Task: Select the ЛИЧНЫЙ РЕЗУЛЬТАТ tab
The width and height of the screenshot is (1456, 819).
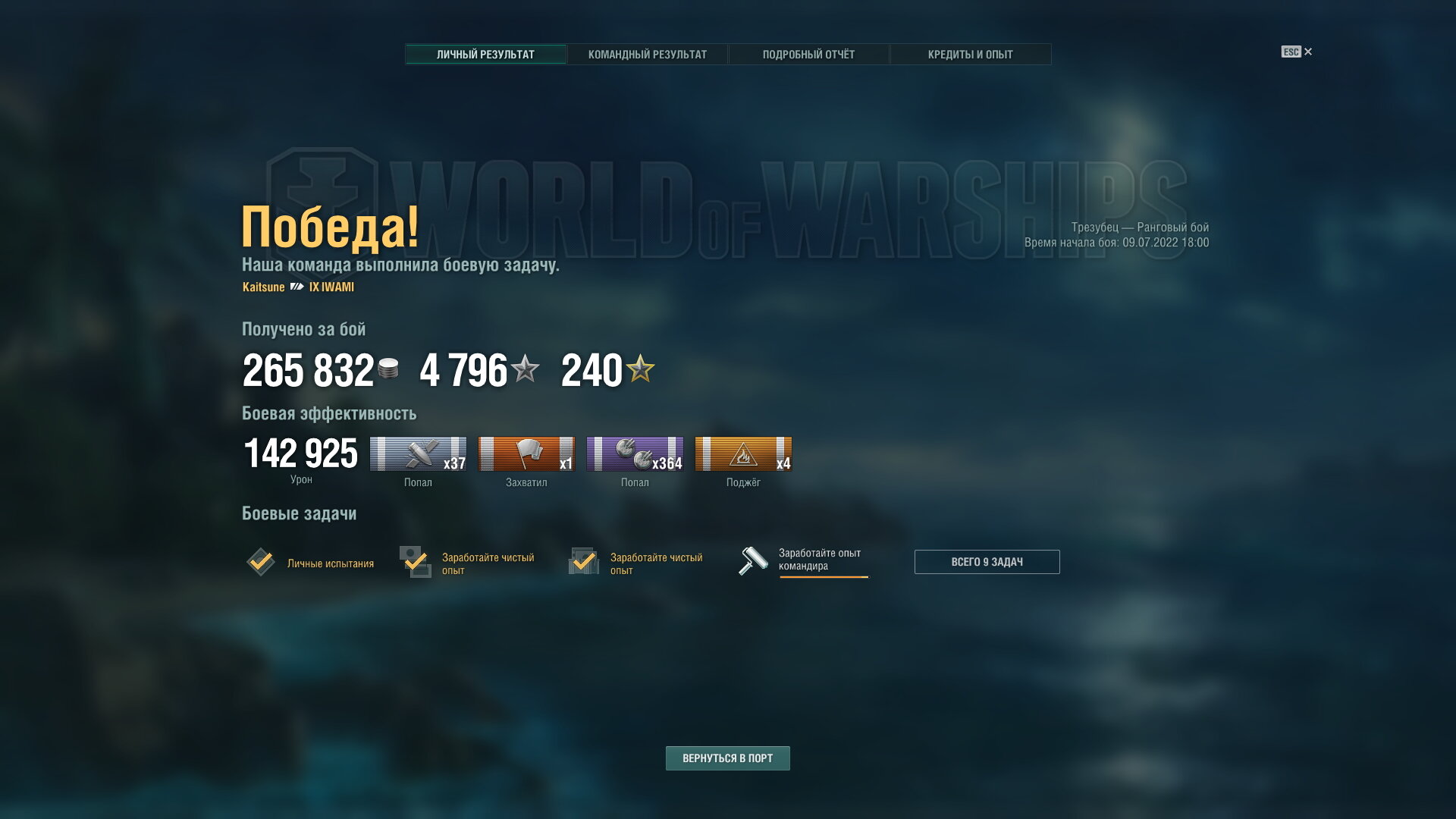Action: [x=485, y=55]
